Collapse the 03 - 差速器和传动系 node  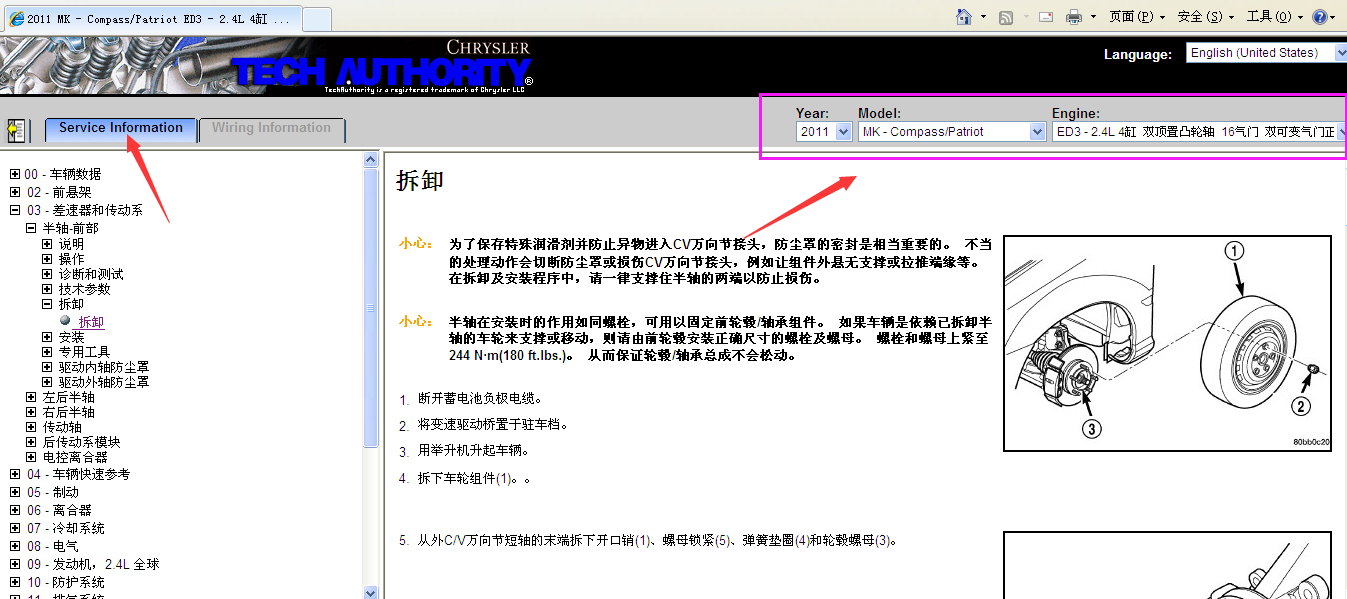(x=15, y=210)
